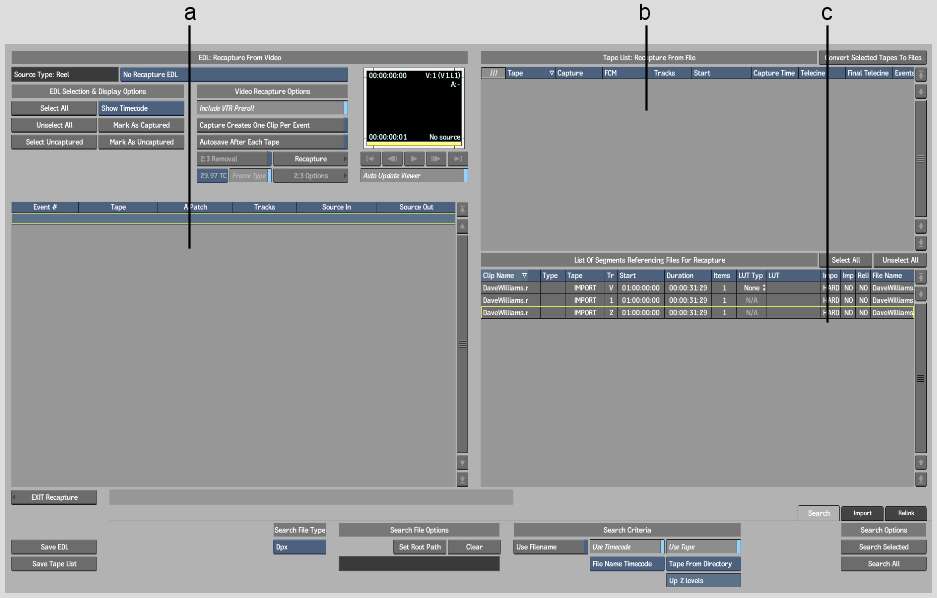Enable the Use Timecode search criterion
Viewport: 937px width, 598px height.
(625, 547)
